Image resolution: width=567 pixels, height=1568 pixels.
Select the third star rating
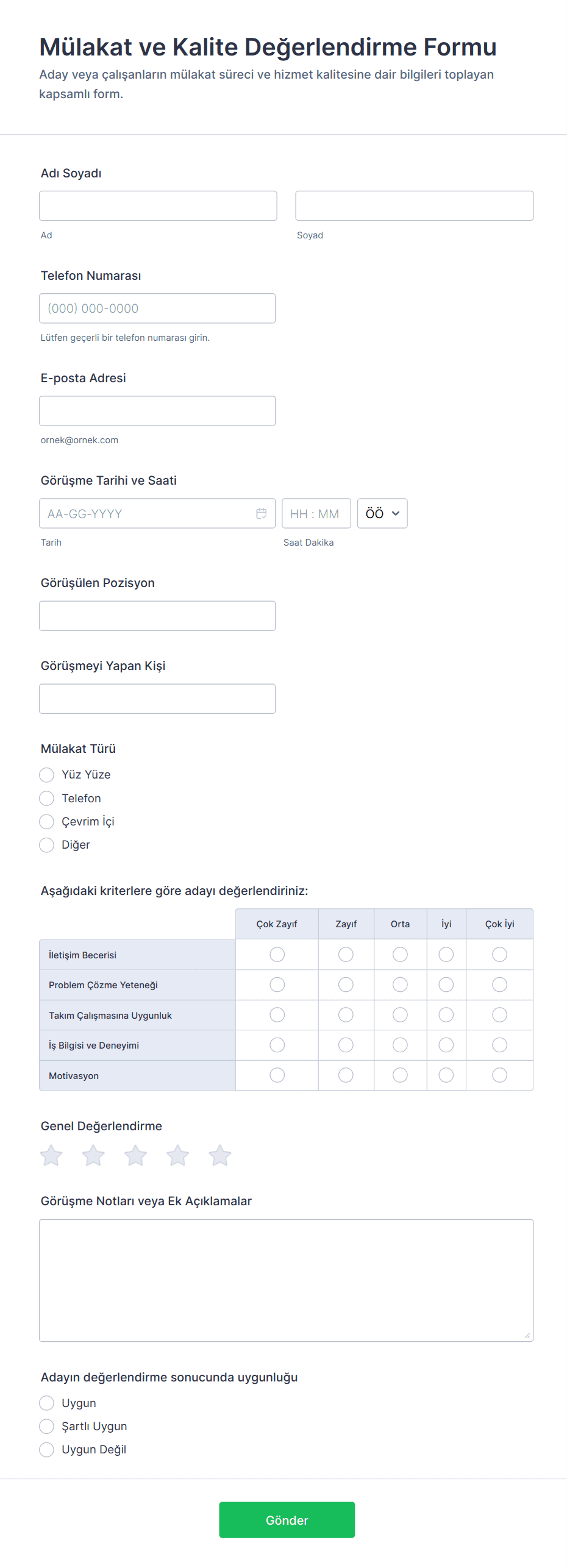click(135, 1155)
